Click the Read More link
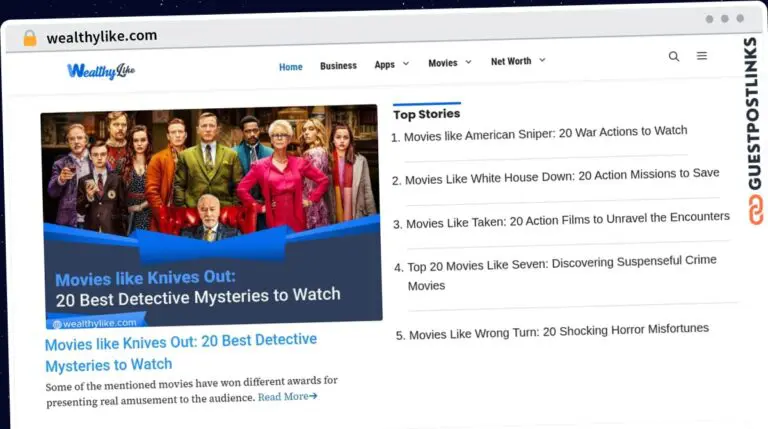This screenshot has width=768, height=429. [287, 396]
